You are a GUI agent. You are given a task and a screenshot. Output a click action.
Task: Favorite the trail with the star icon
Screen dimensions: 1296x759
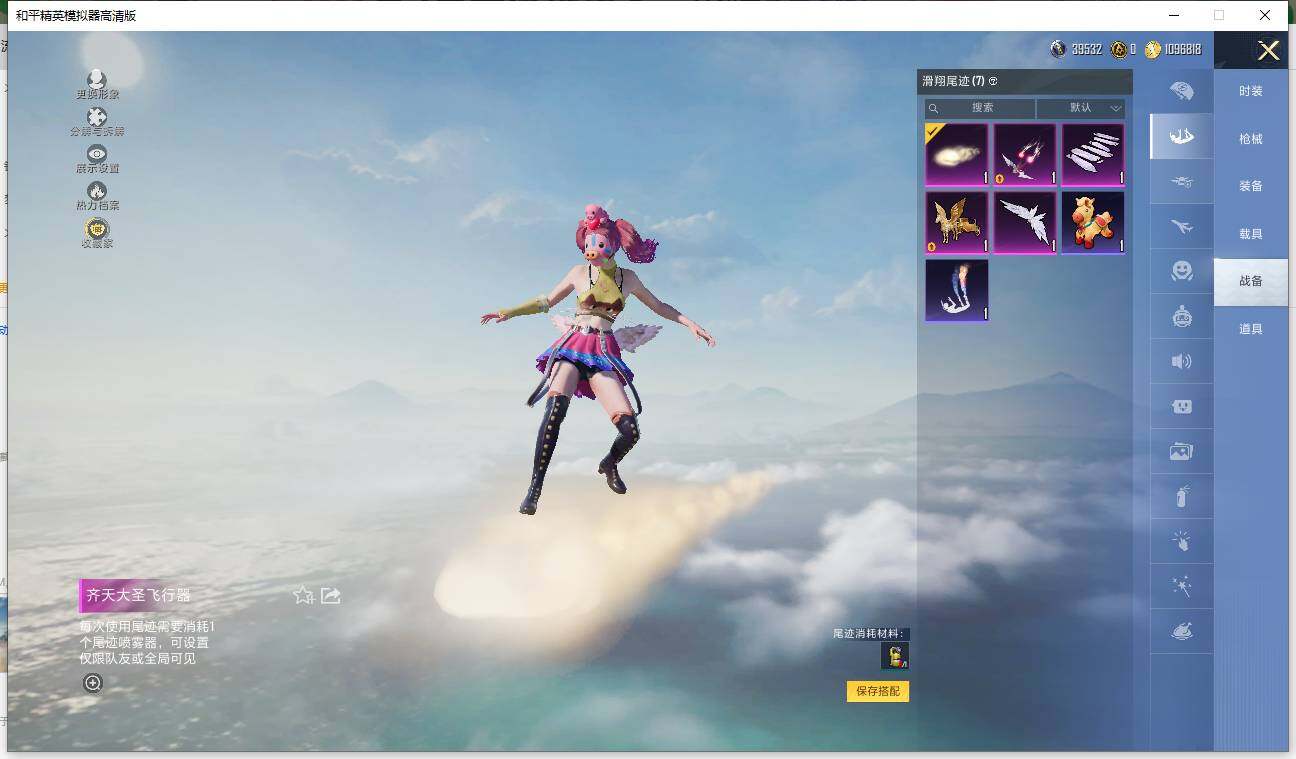tap(303, 595)
